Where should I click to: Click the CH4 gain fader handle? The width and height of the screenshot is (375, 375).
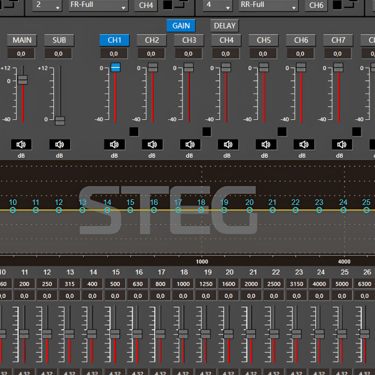(x=226, y=67)
